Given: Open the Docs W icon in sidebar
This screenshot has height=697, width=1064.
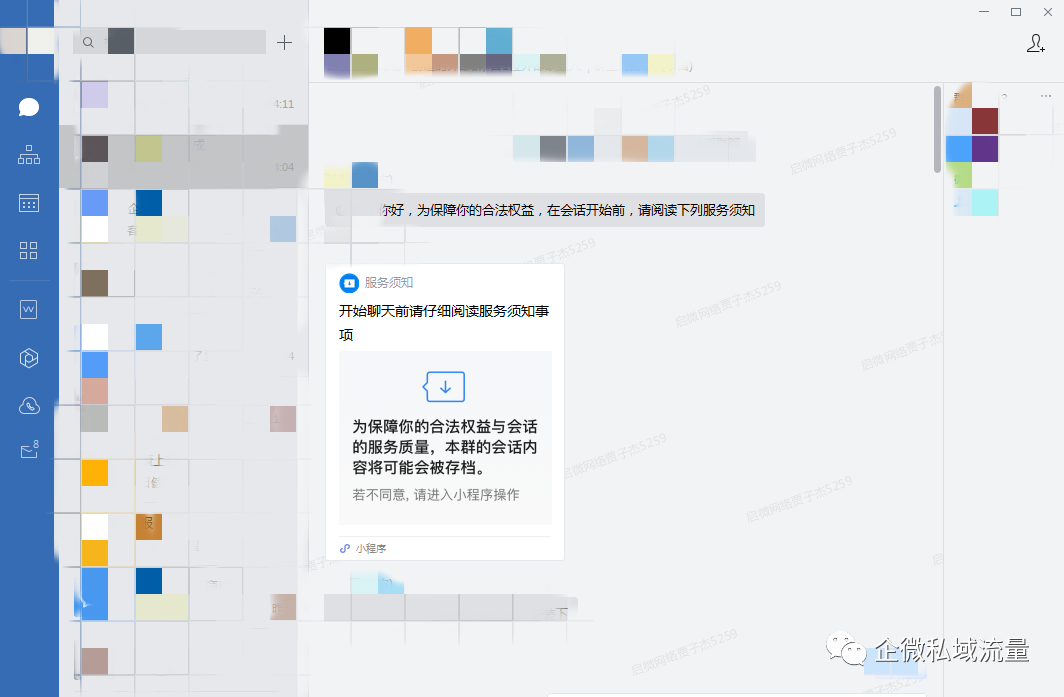Looking at the screenshot, I should [28, 309].
